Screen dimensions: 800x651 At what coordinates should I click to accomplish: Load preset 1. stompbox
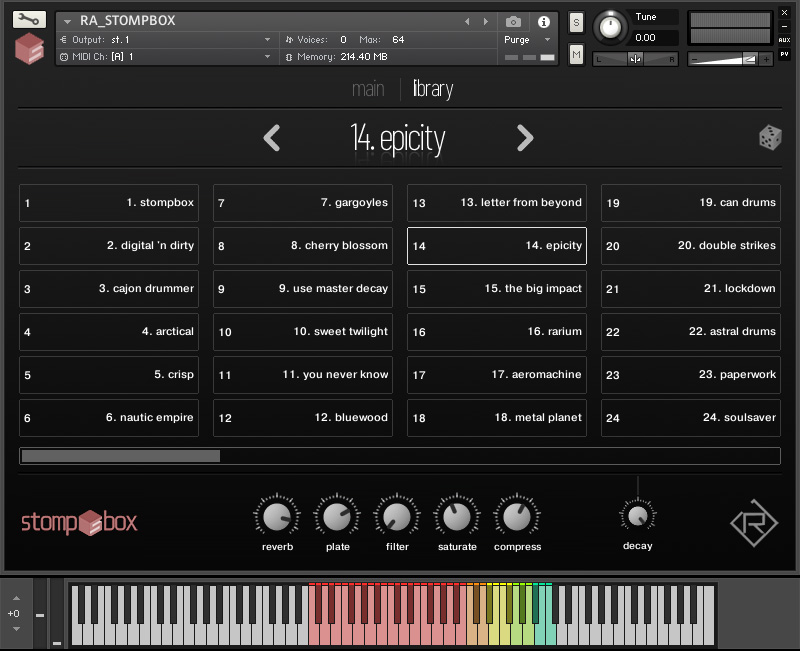(x=109, y=203)
